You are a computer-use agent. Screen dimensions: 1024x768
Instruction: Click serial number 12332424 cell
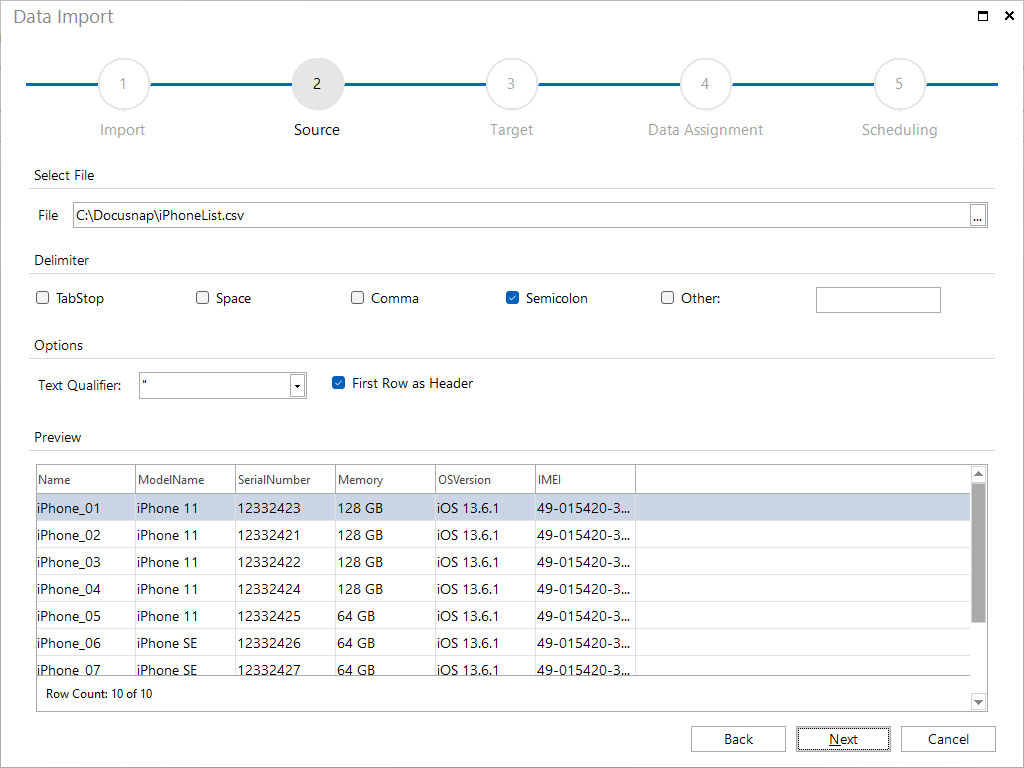285,589
